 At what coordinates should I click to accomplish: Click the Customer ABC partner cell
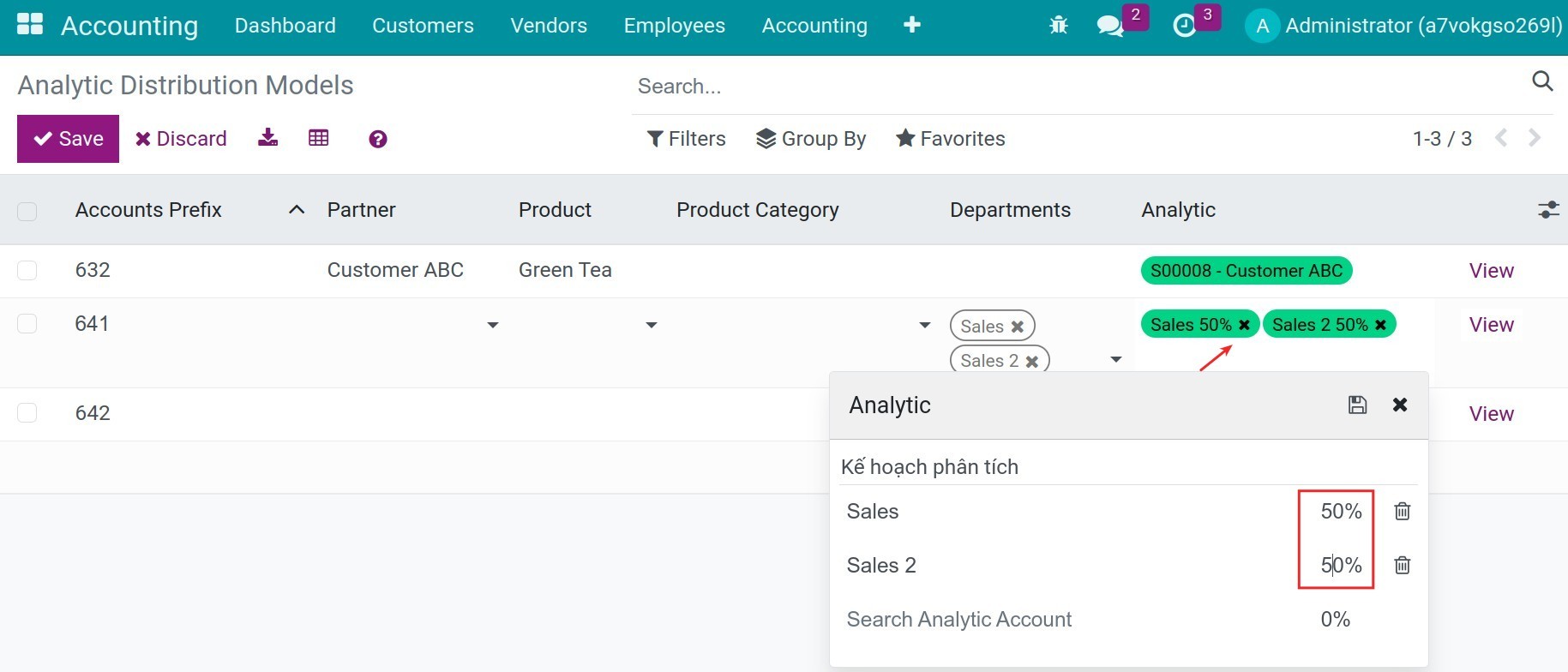(395, 270)
